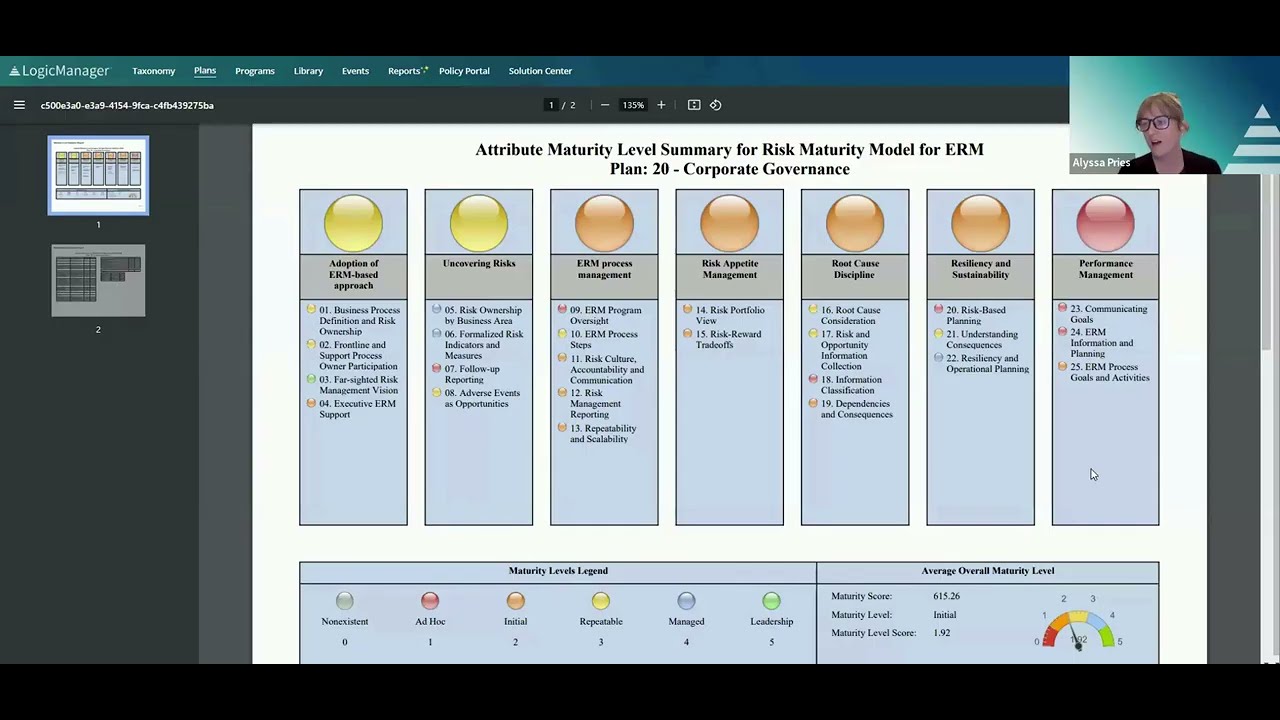1280x720 pixels.
Task: Click '08. Adverse Events as Opportunities'
Action: tap(482, 398)
